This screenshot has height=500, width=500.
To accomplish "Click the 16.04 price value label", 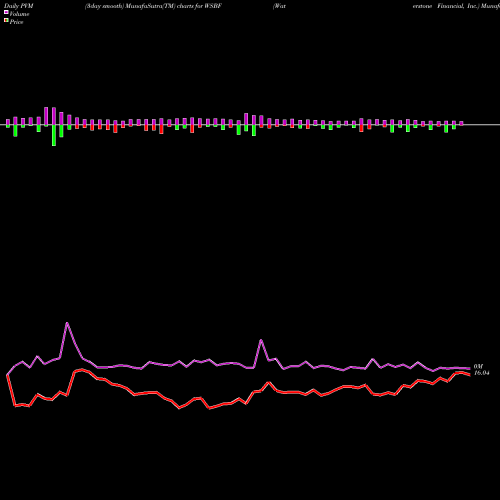I will [482, 373].
